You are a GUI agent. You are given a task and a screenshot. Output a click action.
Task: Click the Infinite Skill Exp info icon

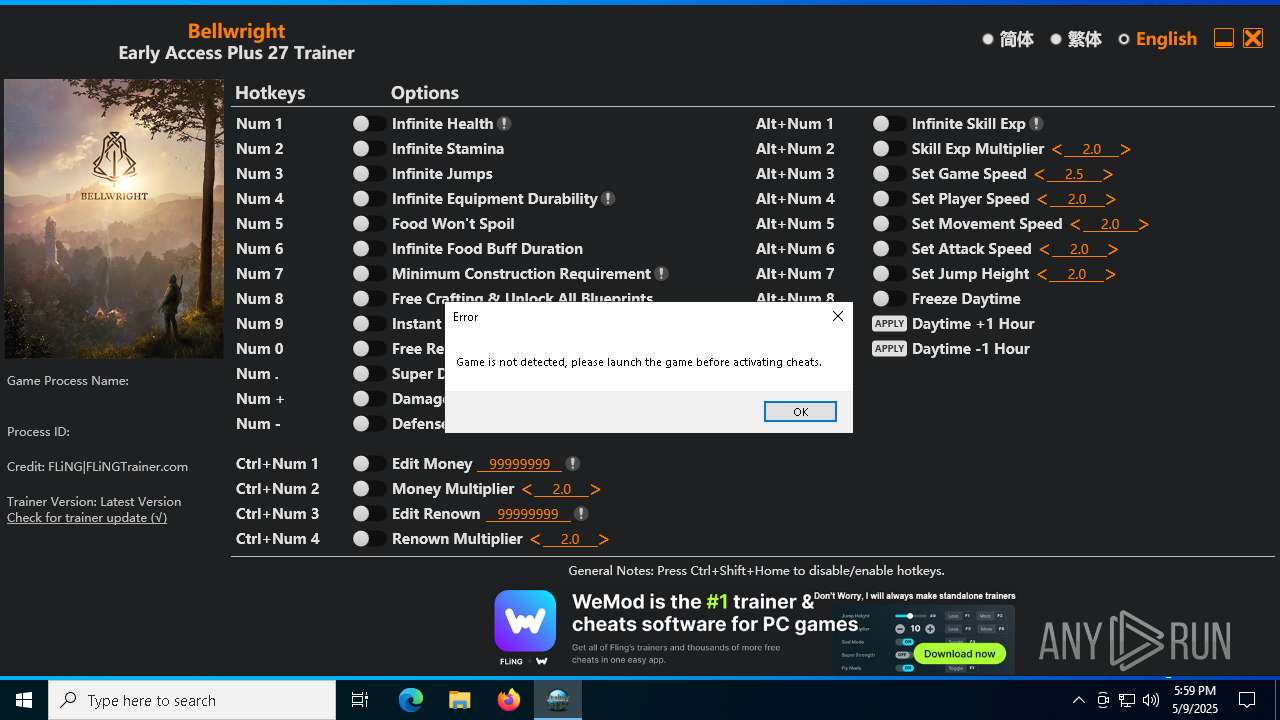click(1036, 124)
